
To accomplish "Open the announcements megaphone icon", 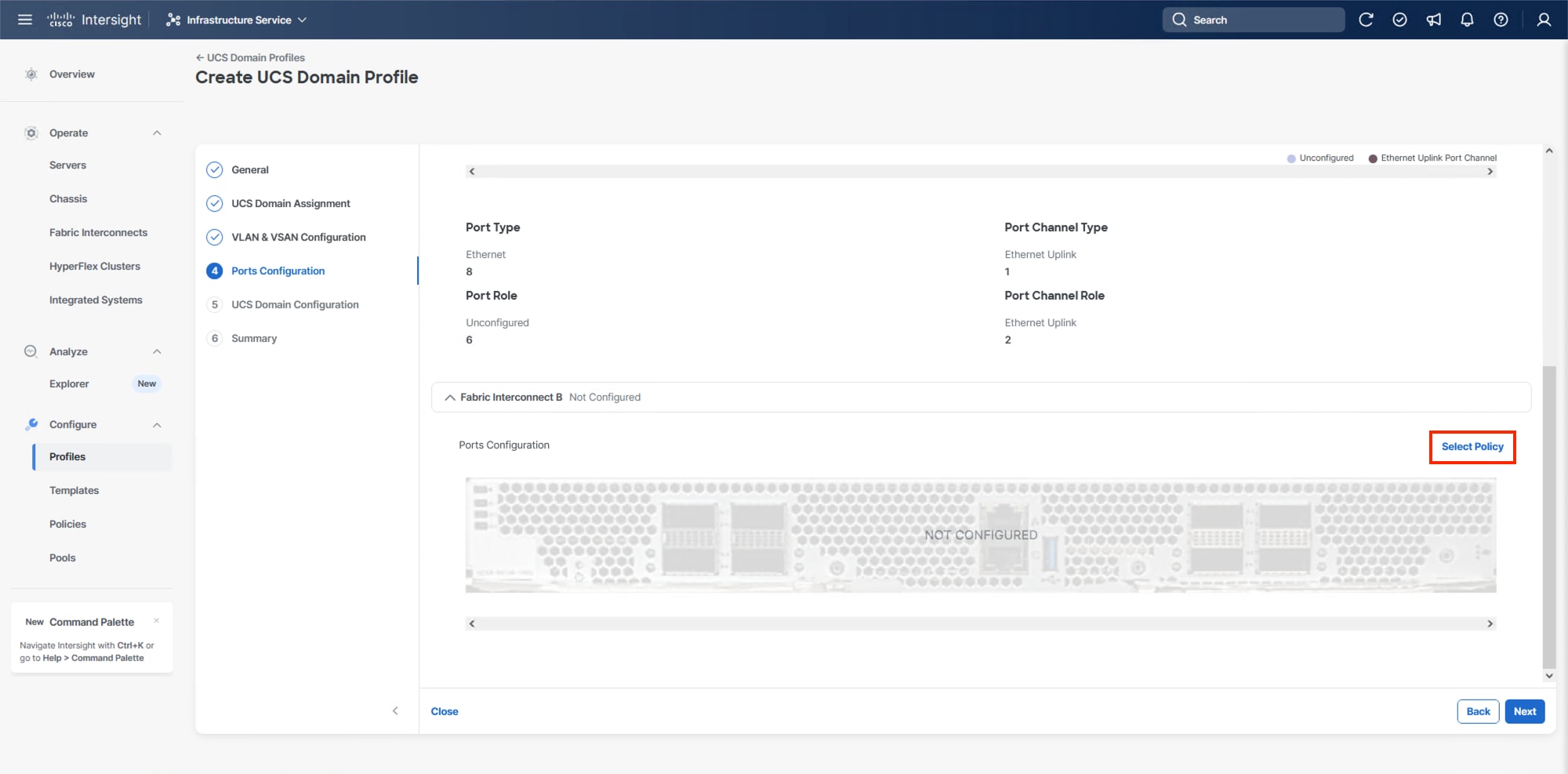I will [x=1433, y=20].
